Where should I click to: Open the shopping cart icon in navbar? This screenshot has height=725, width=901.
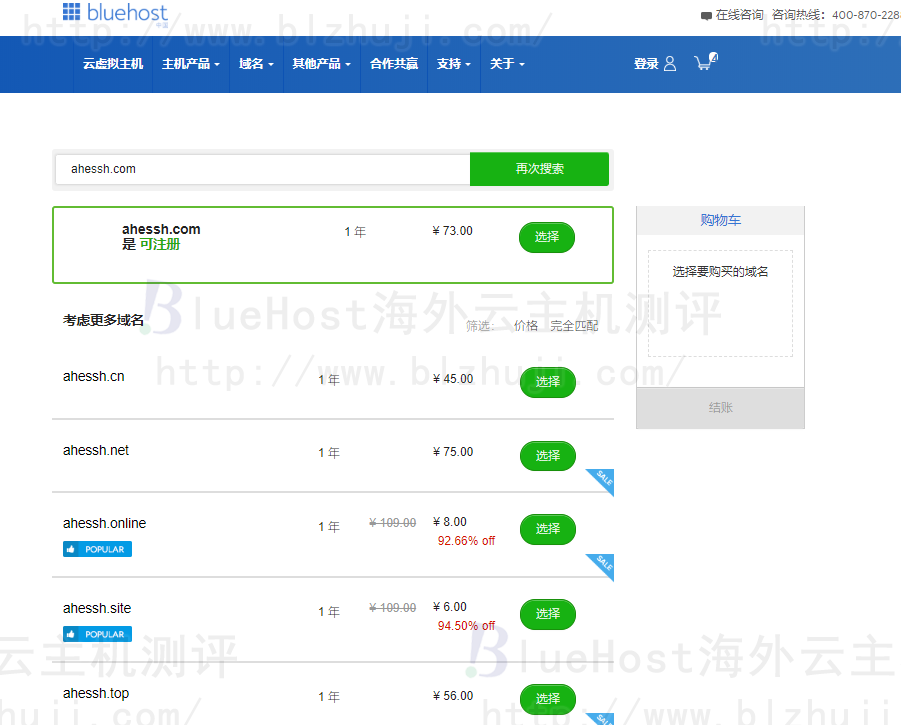tap(706, 61)
